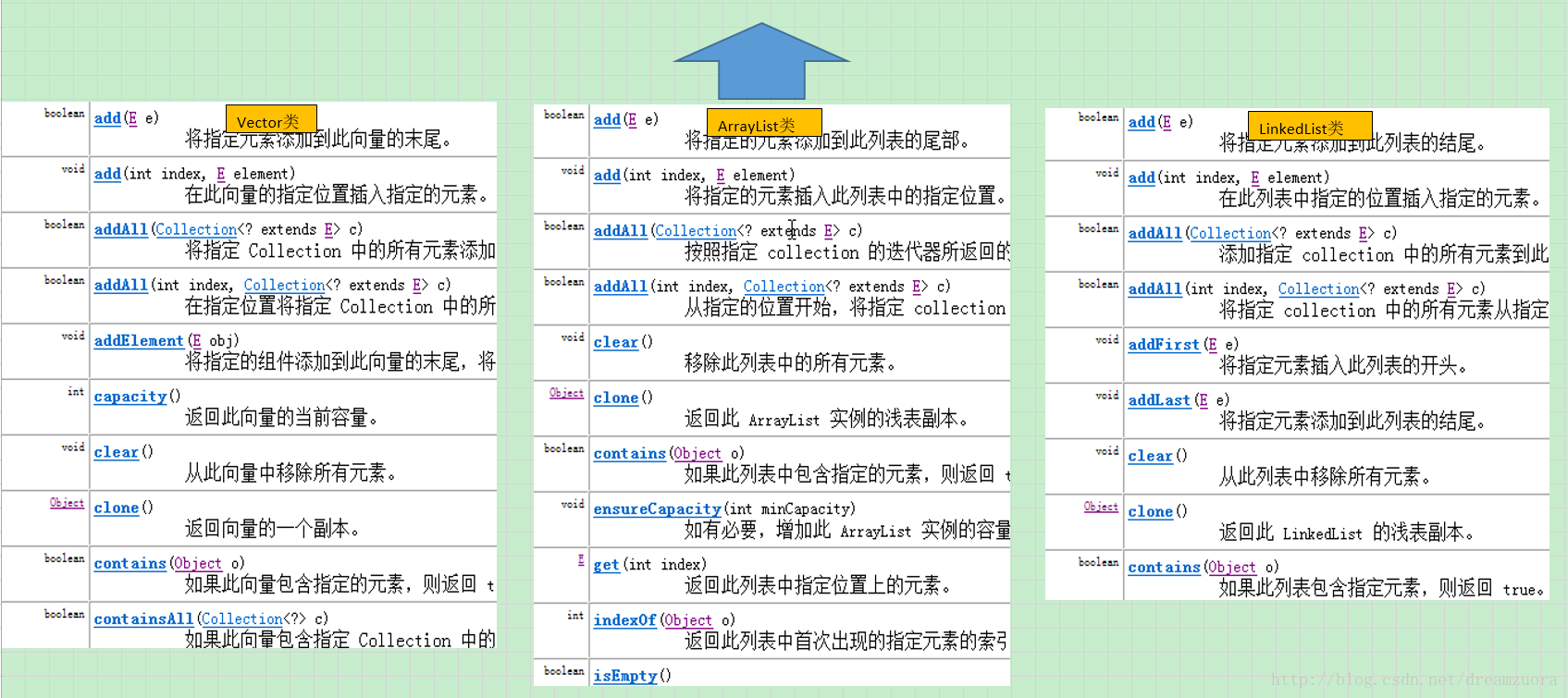Open addLast method link in LinkedList table

point(1159,399)
